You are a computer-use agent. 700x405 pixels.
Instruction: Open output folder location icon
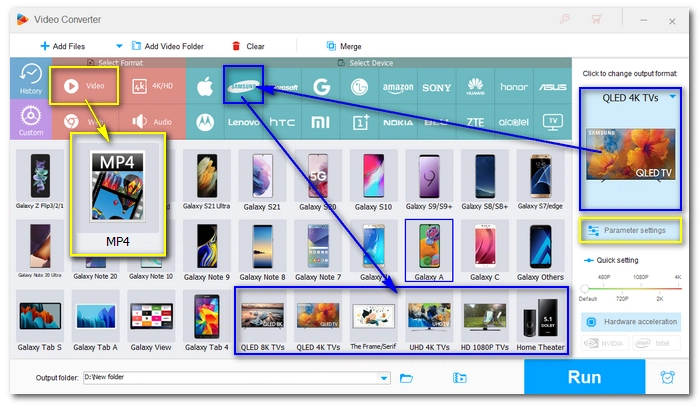point(459,378)
